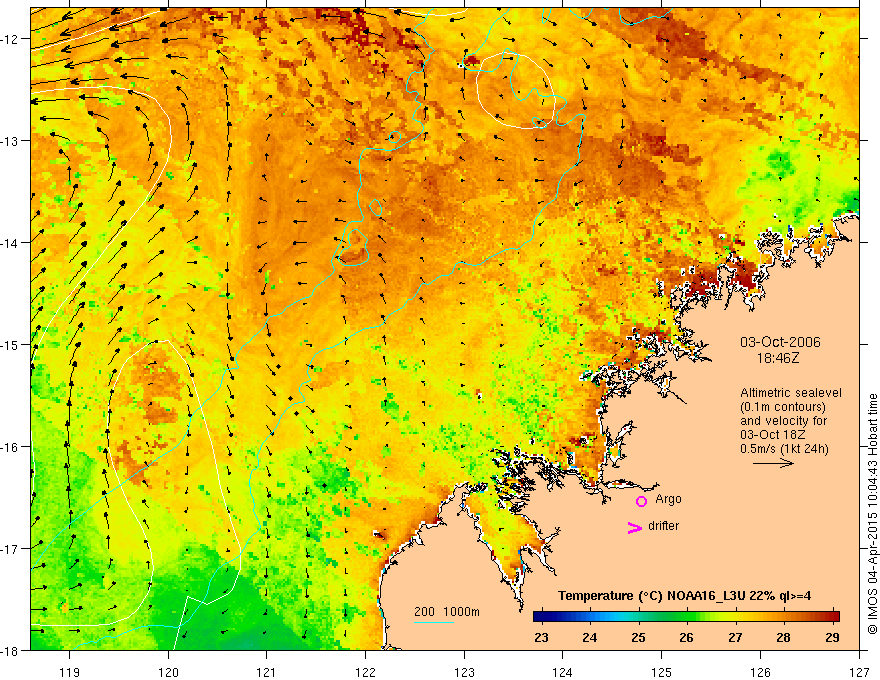Click the colorbar tick label 28
The image size is (880, 680).
coord(784,637)
